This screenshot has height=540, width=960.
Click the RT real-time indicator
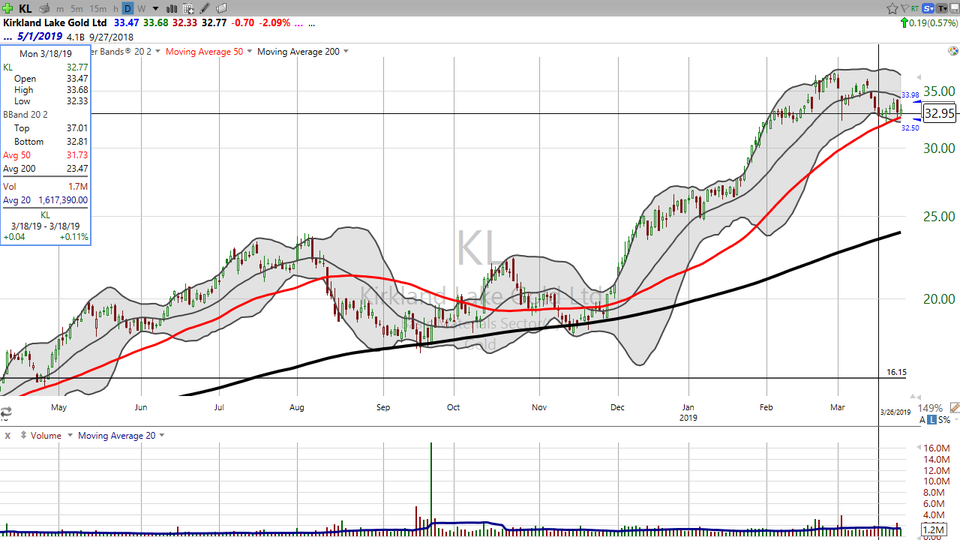(915, 8)
